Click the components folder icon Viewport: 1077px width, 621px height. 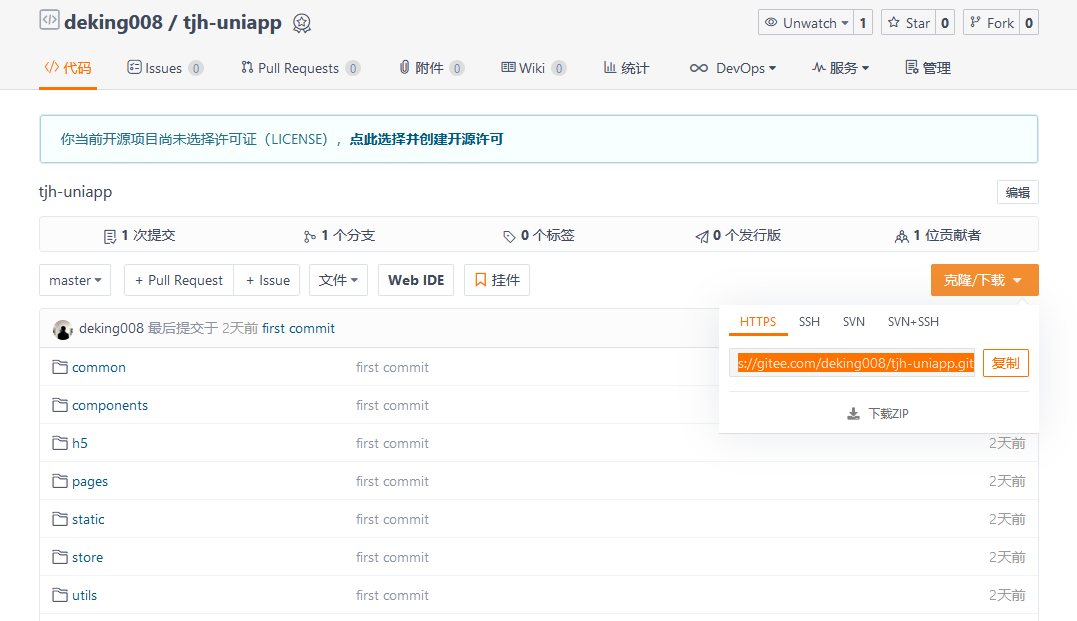[x=60, y=405]
